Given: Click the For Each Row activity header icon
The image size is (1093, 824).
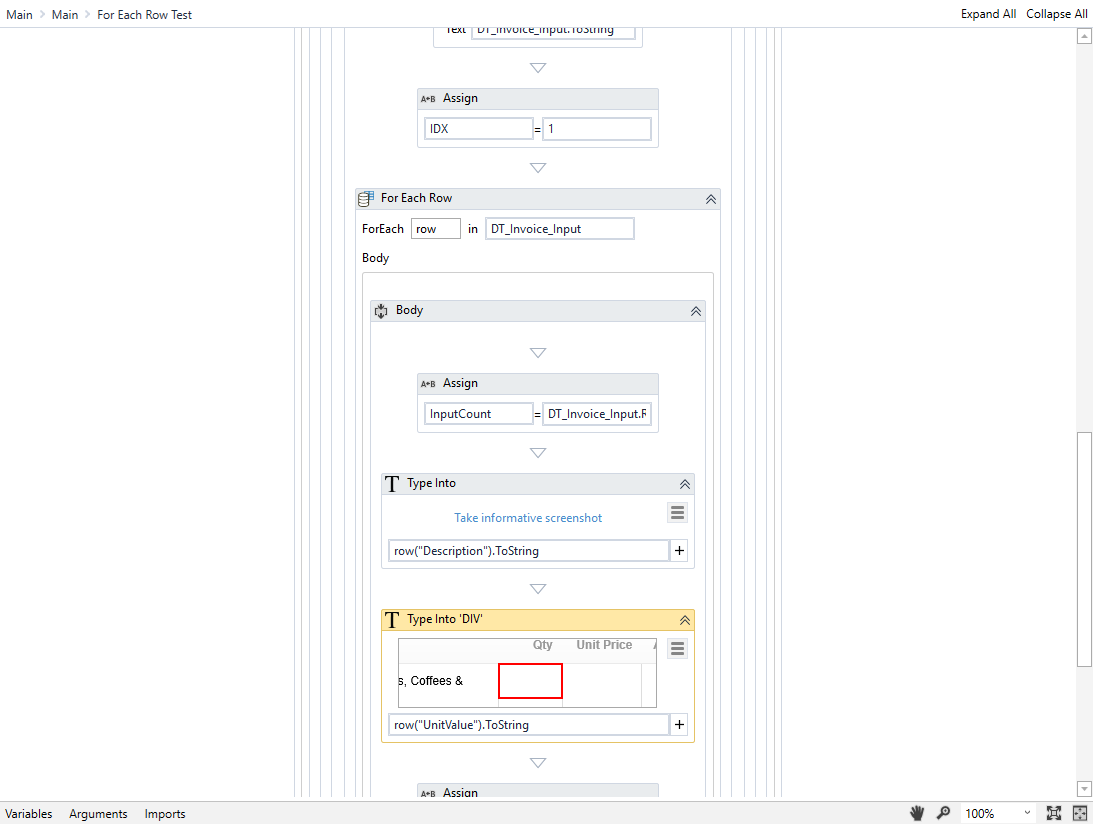Looking at the screenshot, I should [x=366, y=198].
